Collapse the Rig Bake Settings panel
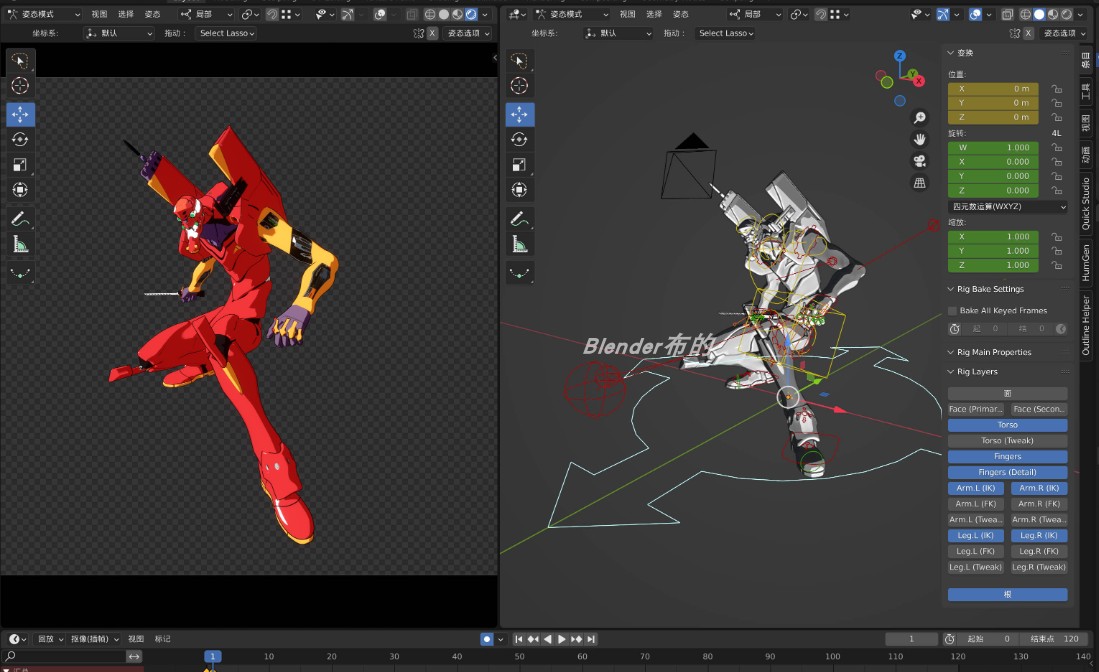The height and width of the screenshot is (672, 1099). [990, 289]
